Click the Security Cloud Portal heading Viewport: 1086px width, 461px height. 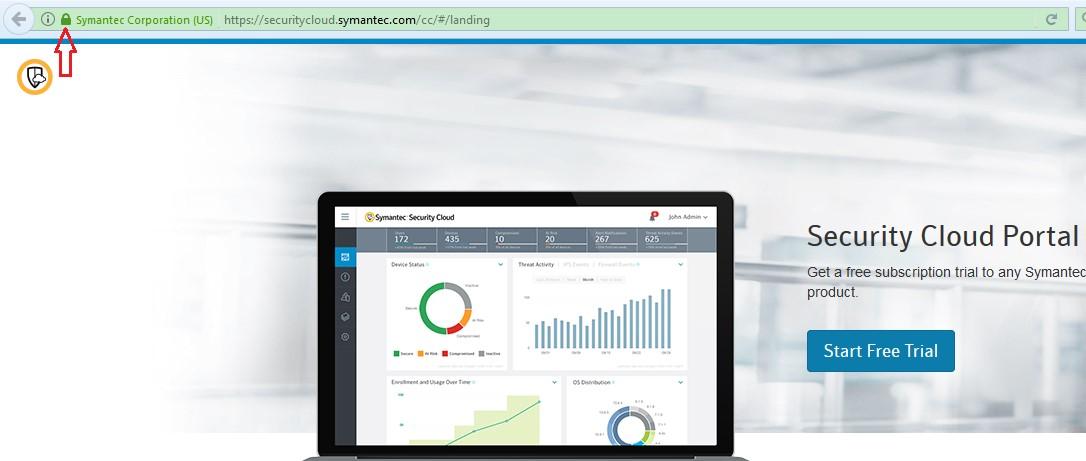945,236
